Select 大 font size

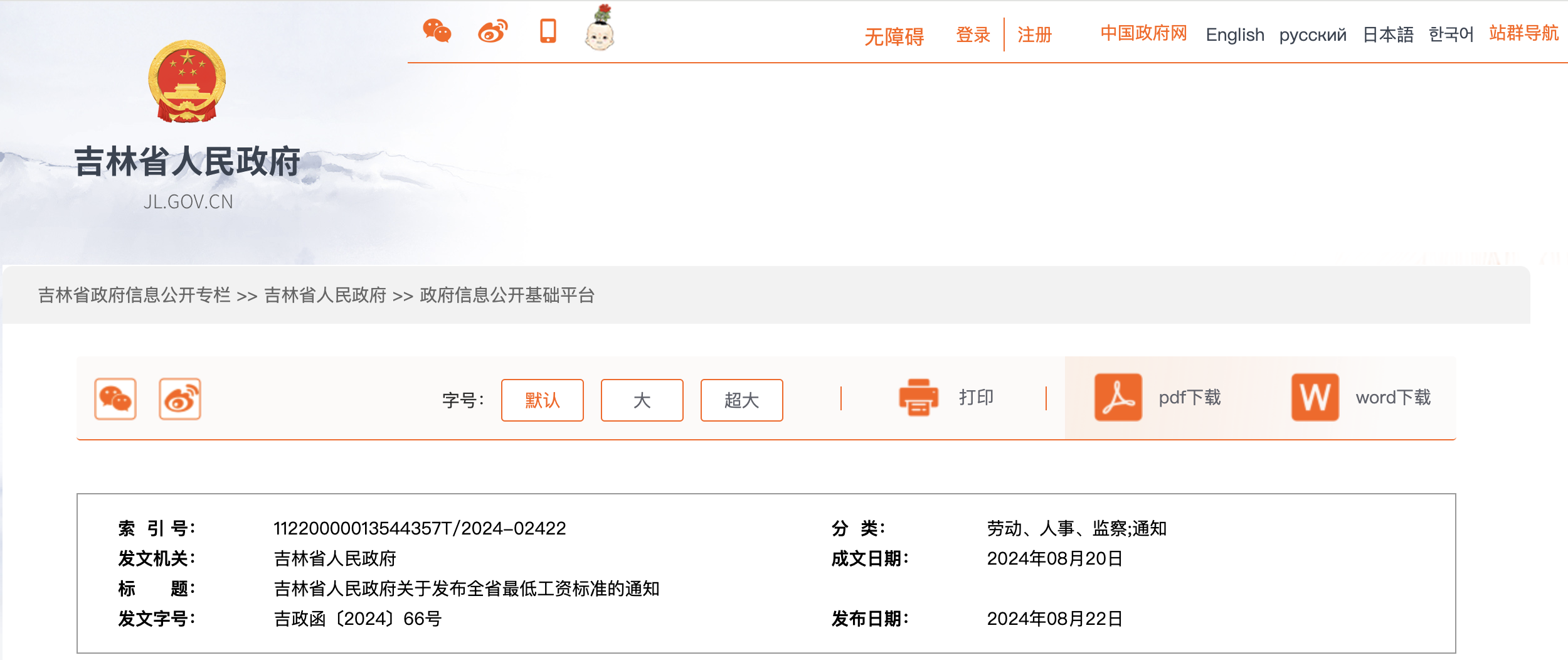(x=642, y=400)
